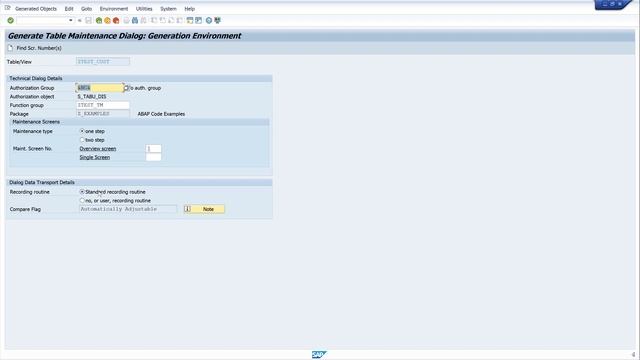Click the Table/View field
Image resolution: width=640 pixels, height=360 pixels.
point(103,62)
